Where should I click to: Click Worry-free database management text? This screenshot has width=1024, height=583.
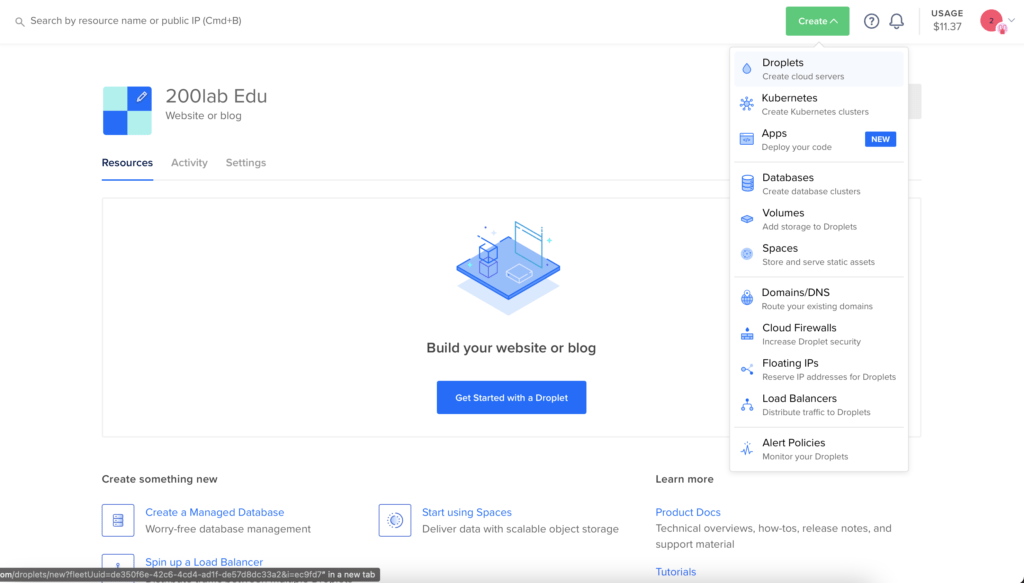[228, 529]
